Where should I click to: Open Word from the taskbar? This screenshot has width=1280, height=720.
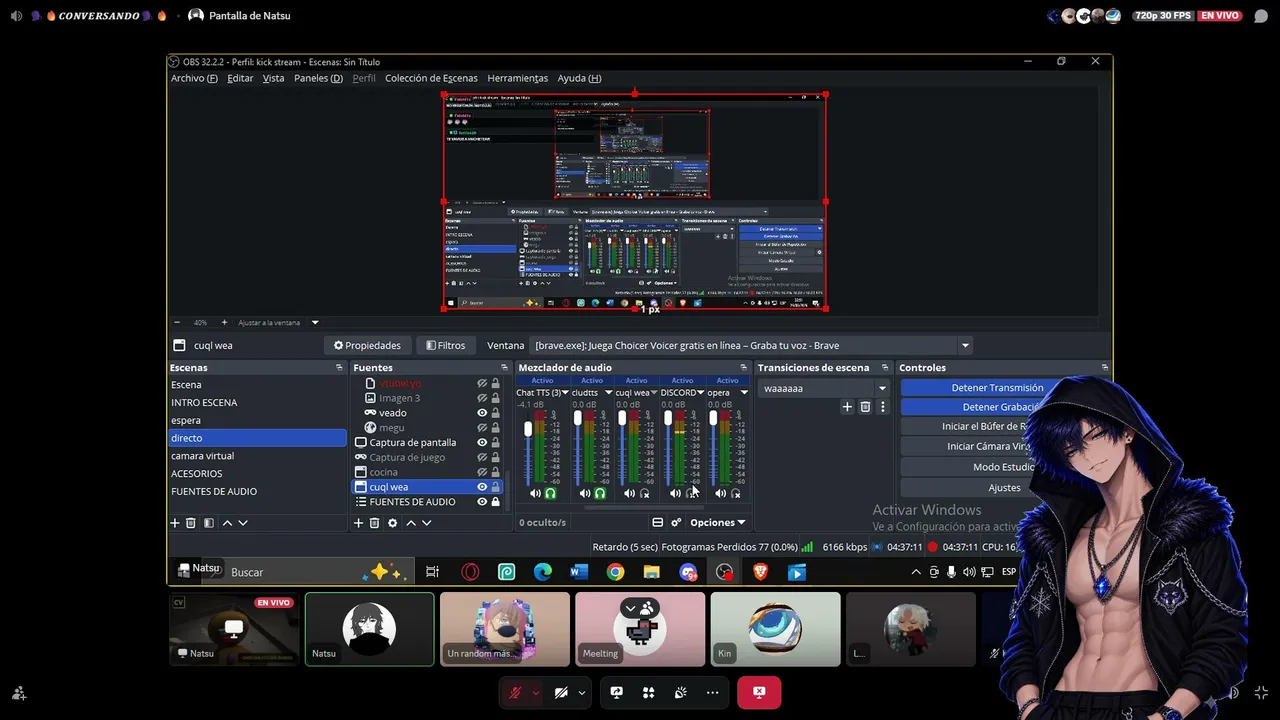click(x=579, y=572)
